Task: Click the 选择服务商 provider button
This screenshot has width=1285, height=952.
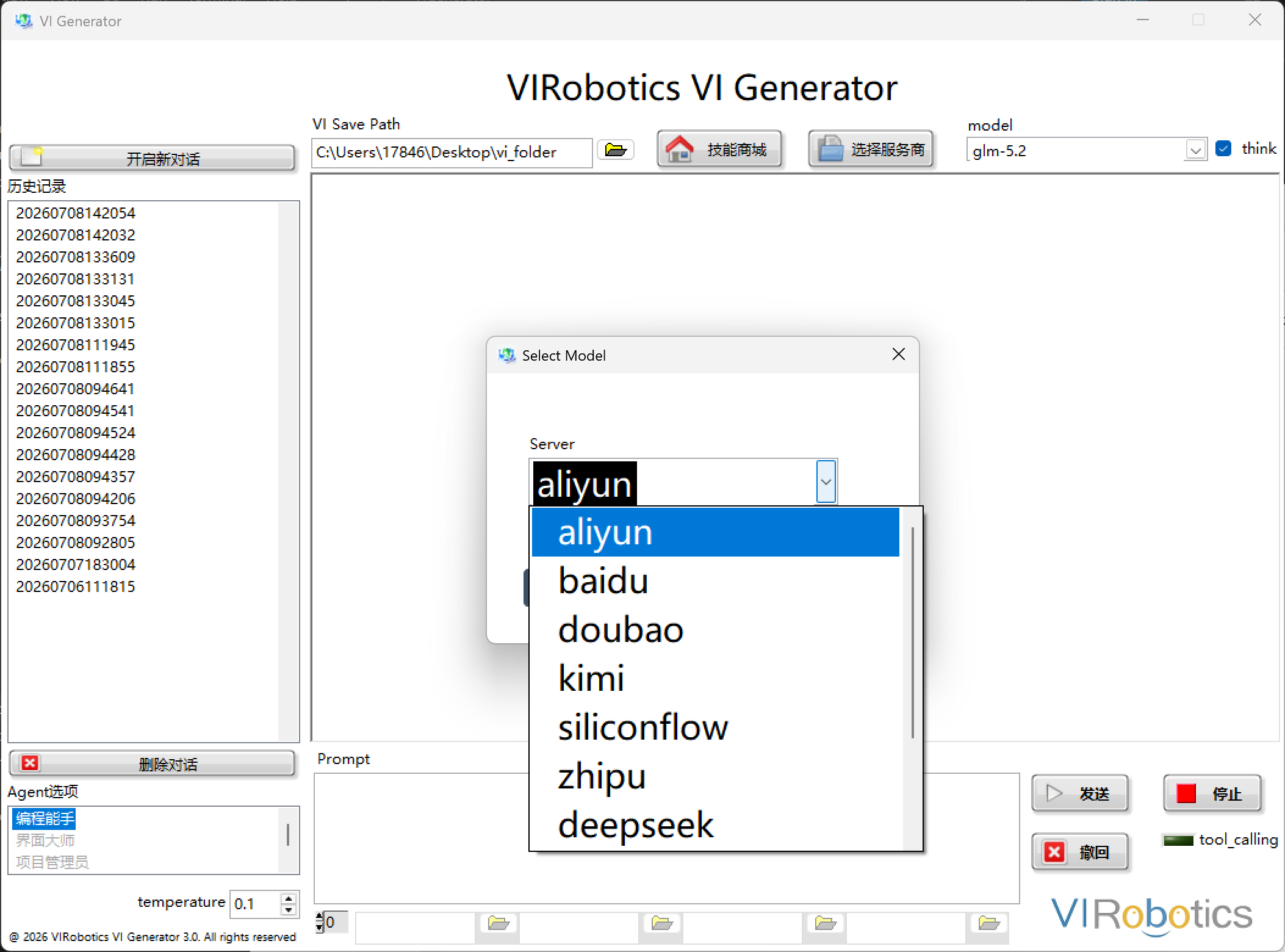Action: tap(871, 149)
